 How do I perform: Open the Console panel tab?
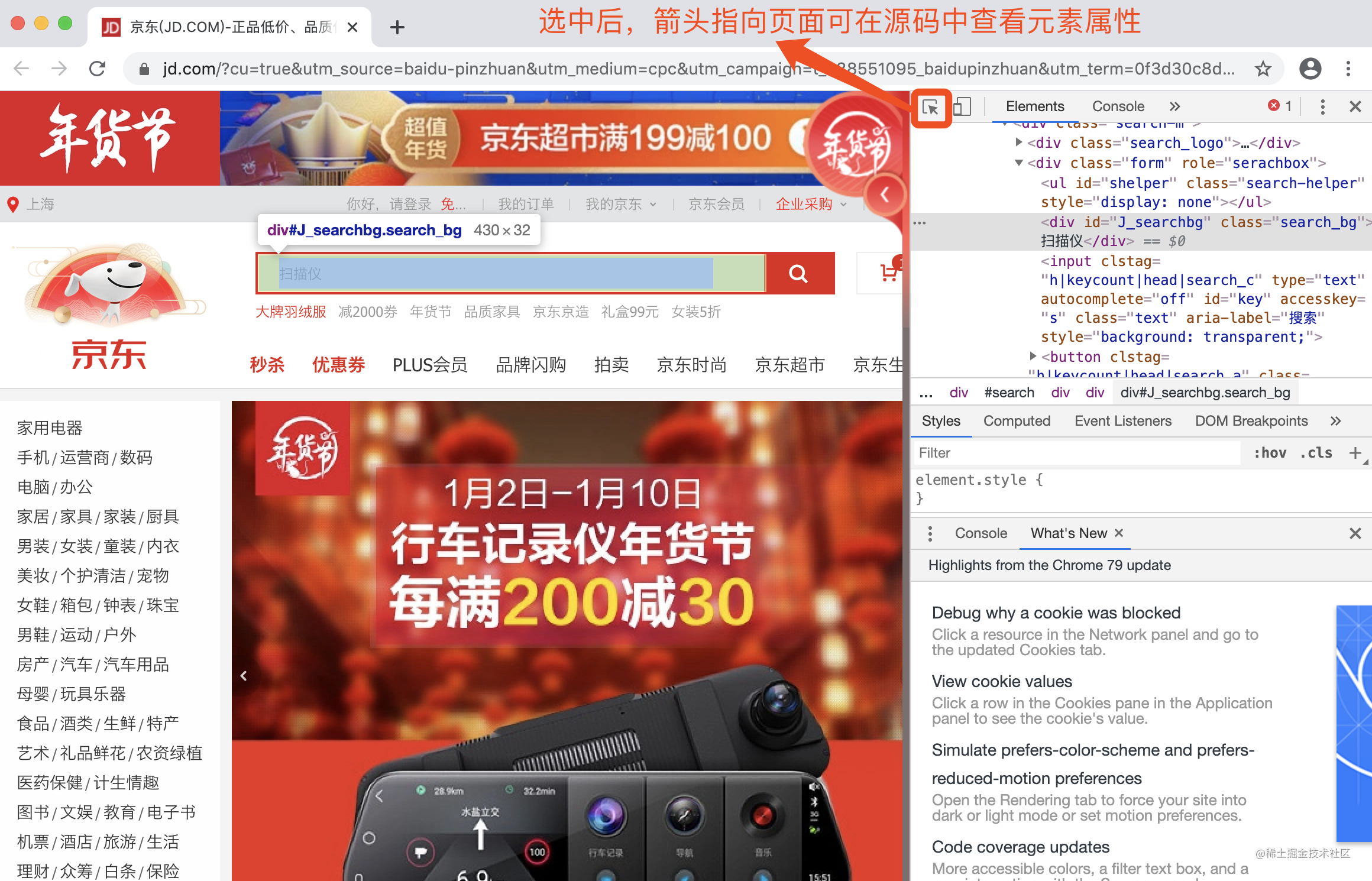[1118, 106]
